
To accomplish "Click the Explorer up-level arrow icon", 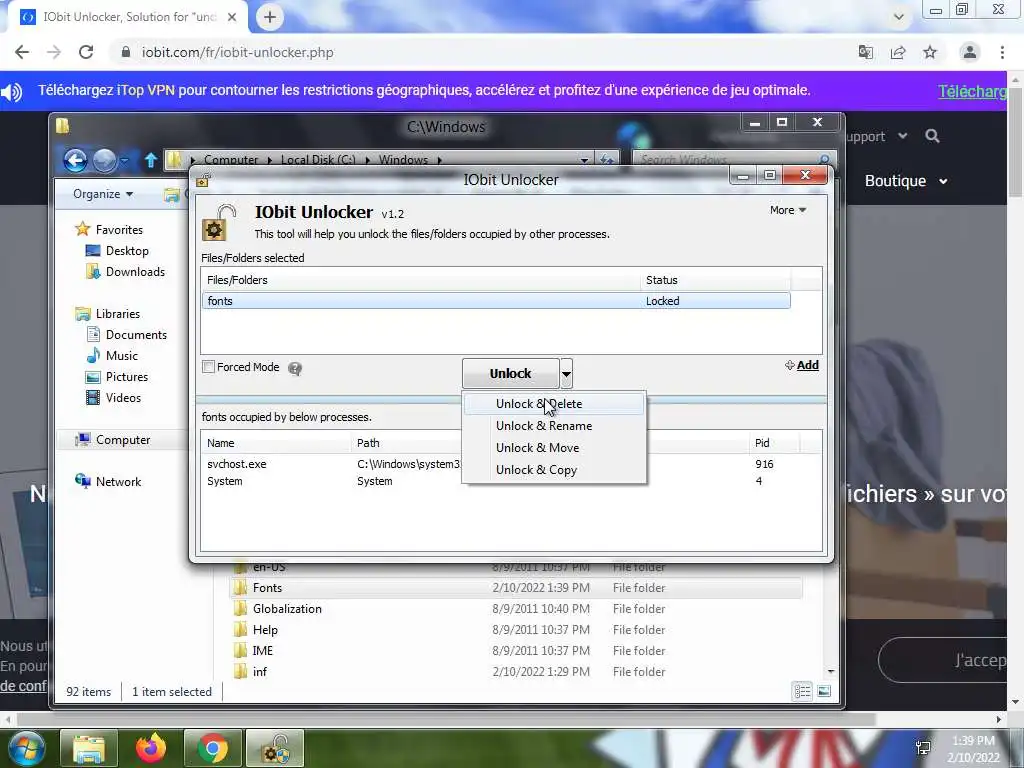I will point(151,160).
